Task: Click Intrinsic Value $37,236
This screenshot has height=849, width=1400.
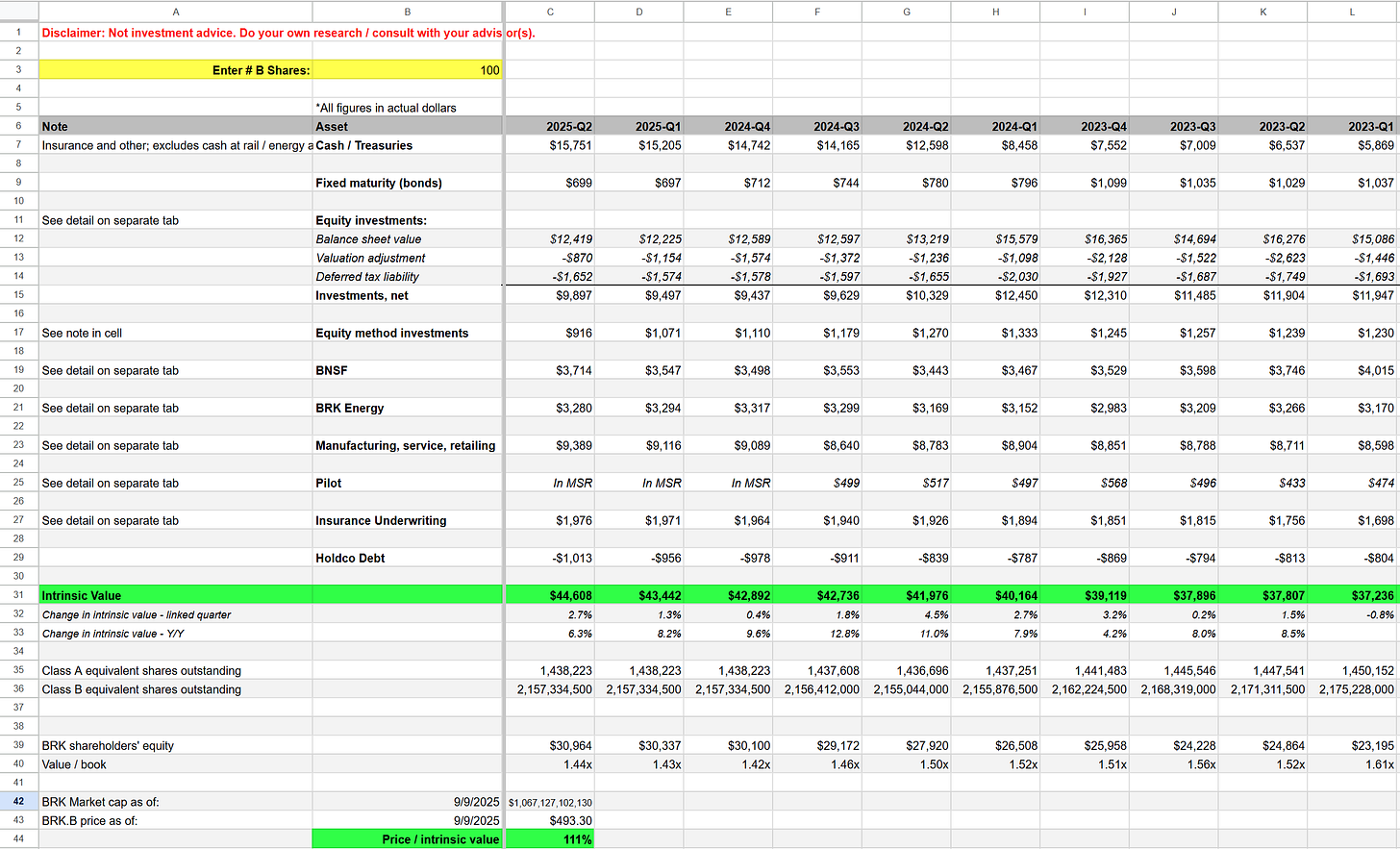Action: (1372, 595)
